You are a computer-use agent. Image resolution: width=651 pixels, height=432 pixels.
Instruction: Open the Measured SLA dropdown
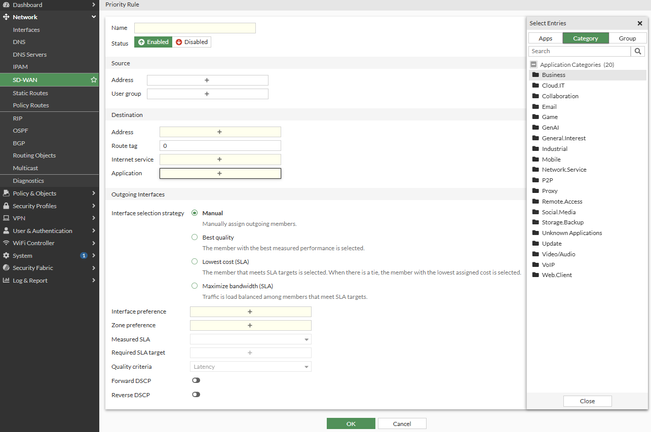point(250,339)
